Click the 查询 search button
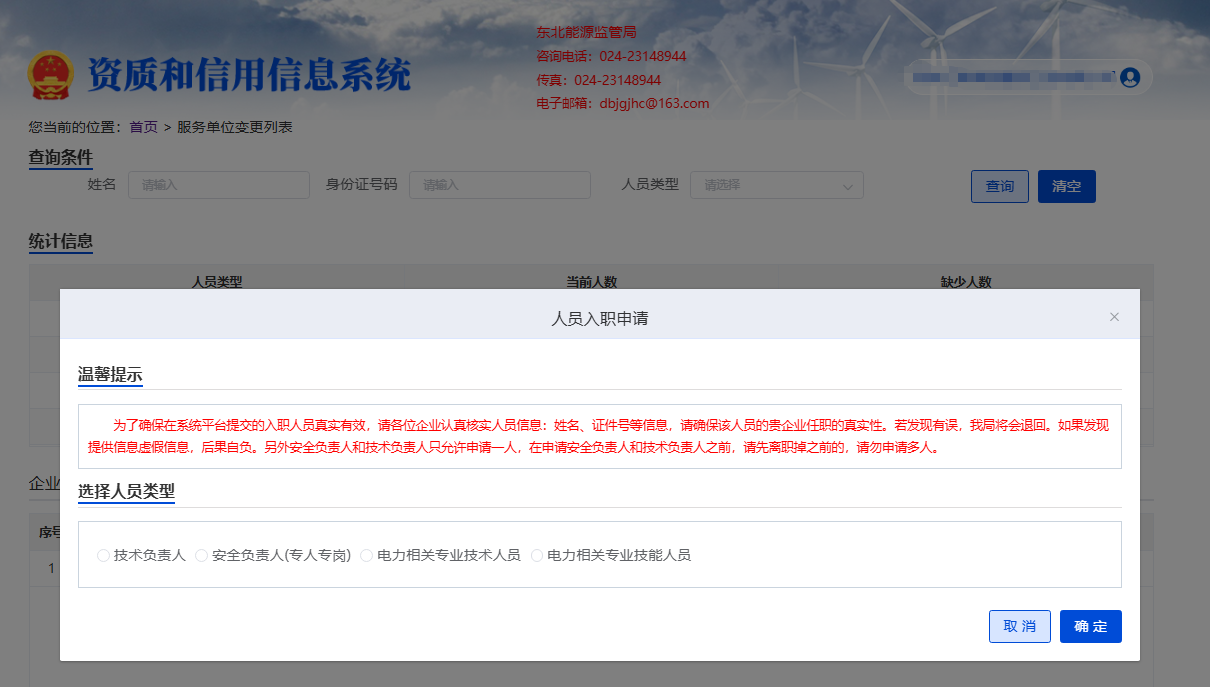1210x687 pixels. pyautogui.click(x=999, y=187)
